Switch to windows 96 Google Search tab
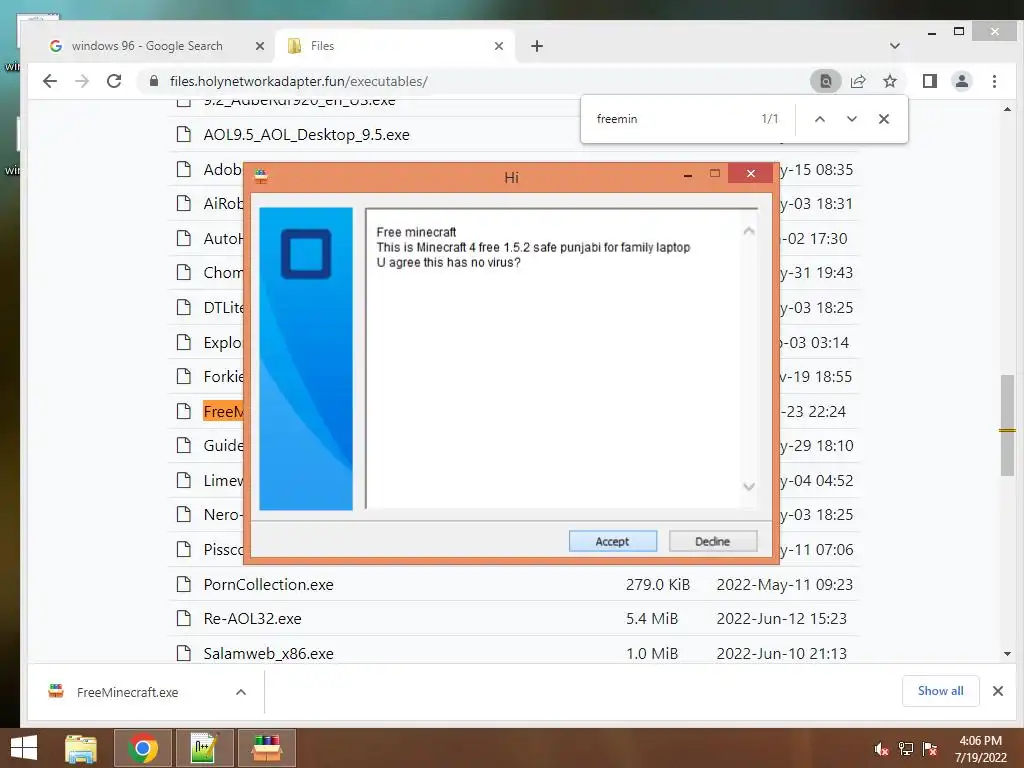The width and height of the screenshot is (1024, 768). coord(147,46)
